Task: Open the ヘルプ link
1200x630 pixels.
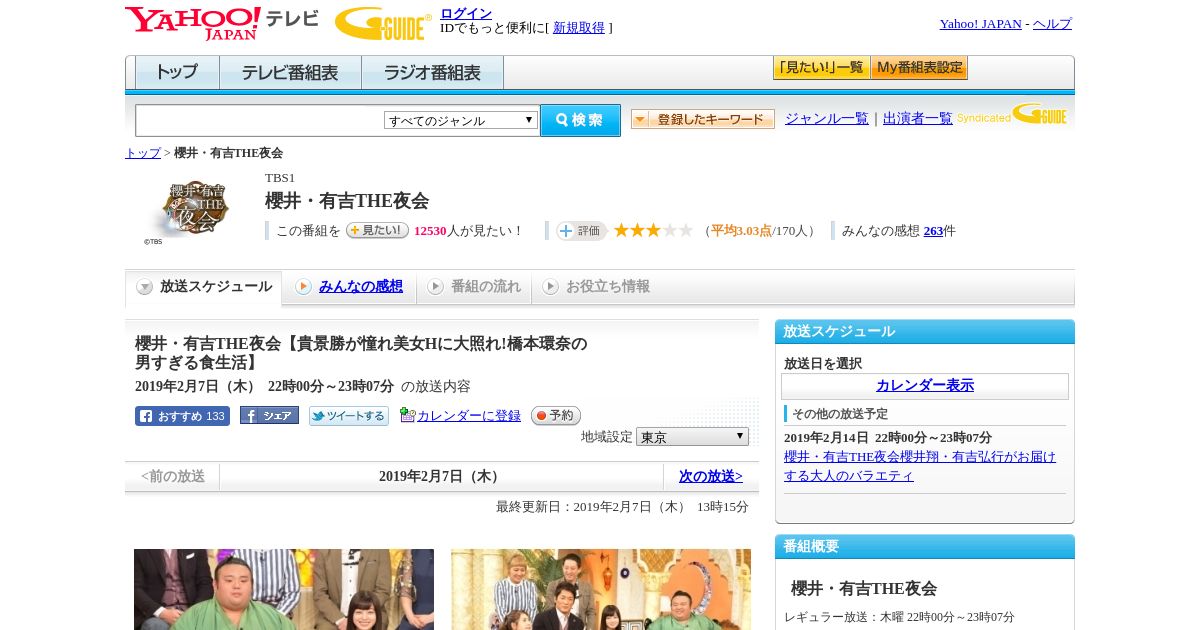Action: pos(1052,24)
